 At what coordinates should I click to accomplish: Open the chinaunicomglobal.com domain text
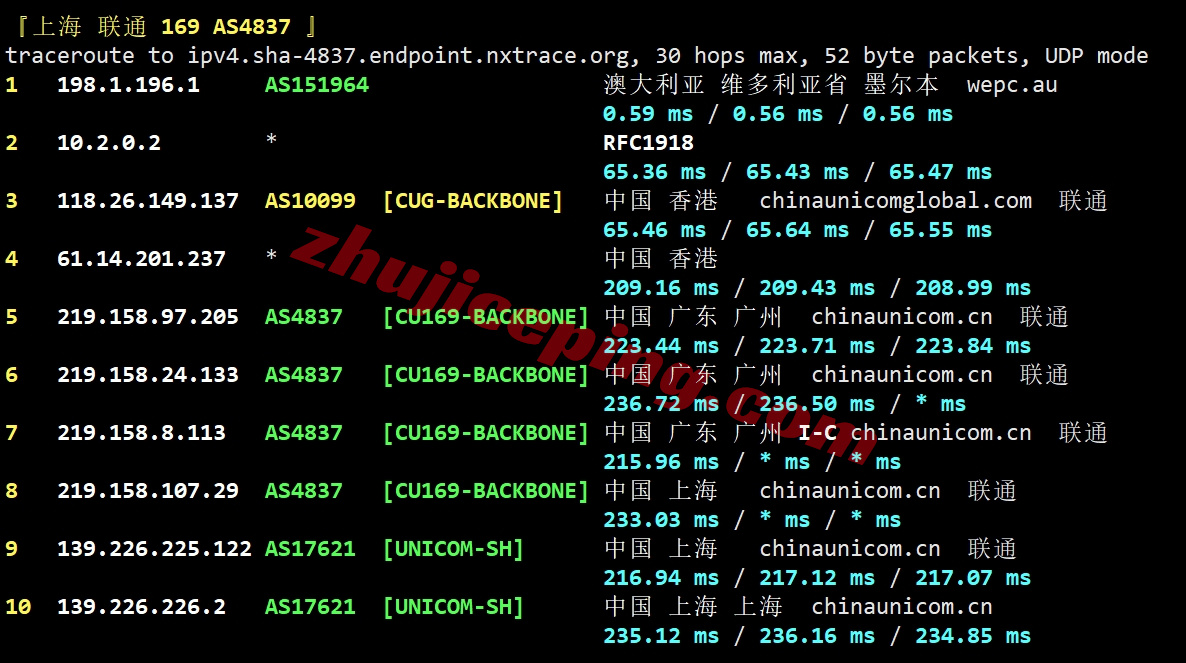click(895, 201)
